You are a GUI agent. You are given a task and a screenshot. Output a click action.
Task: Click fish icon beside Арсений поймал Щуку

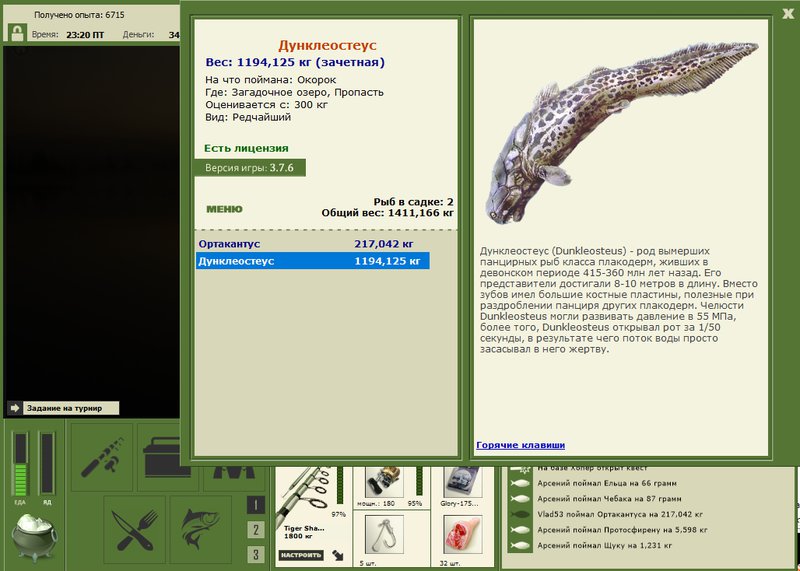click(520, 545)
